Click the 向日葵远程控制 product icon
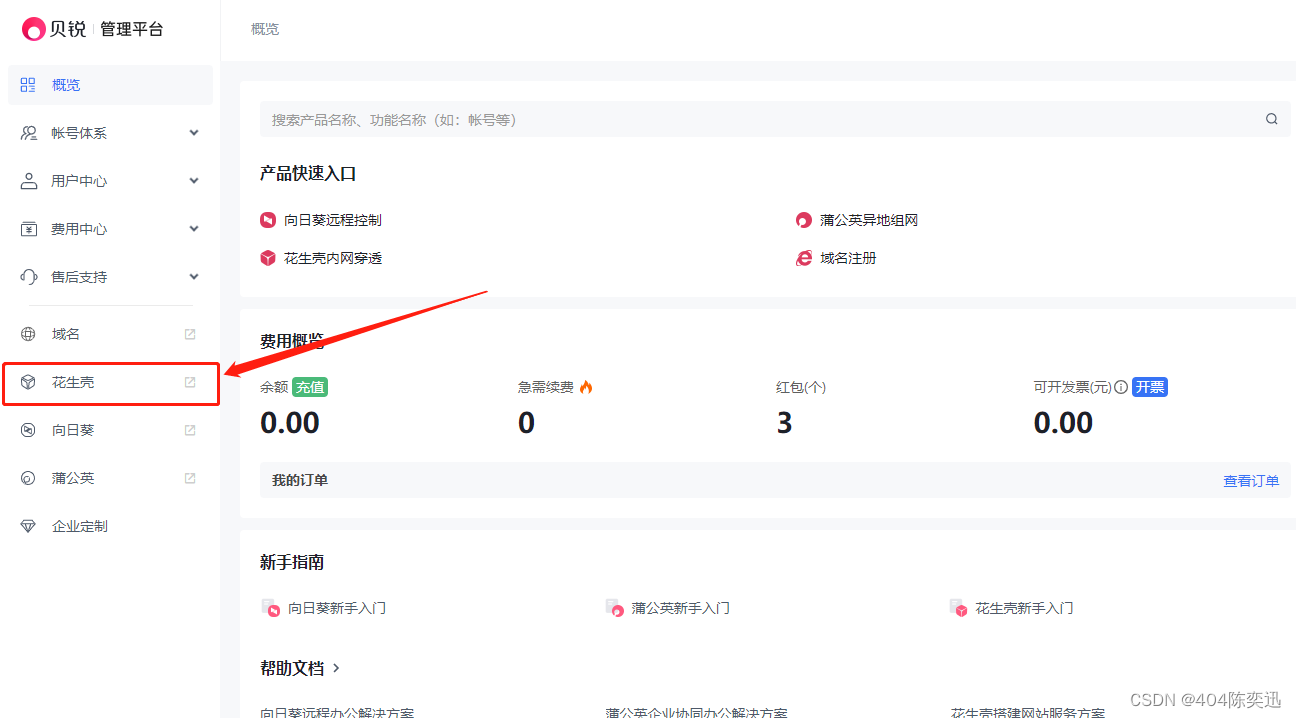Screen dimensions: 1296x718 click(268, 220)
